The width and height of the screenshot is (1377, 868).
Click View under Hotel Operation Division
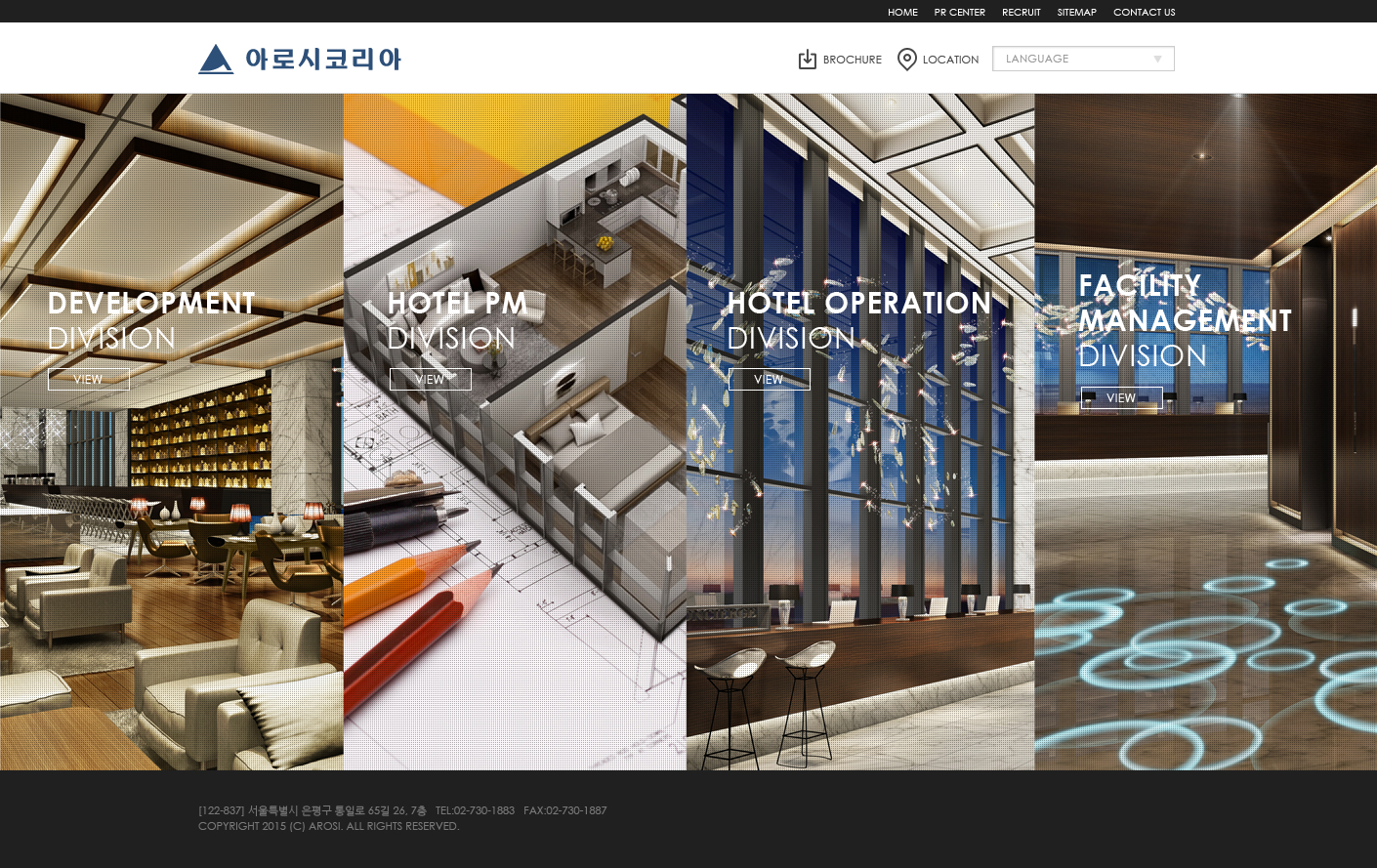pyautogui.click(x=770, y=380)
